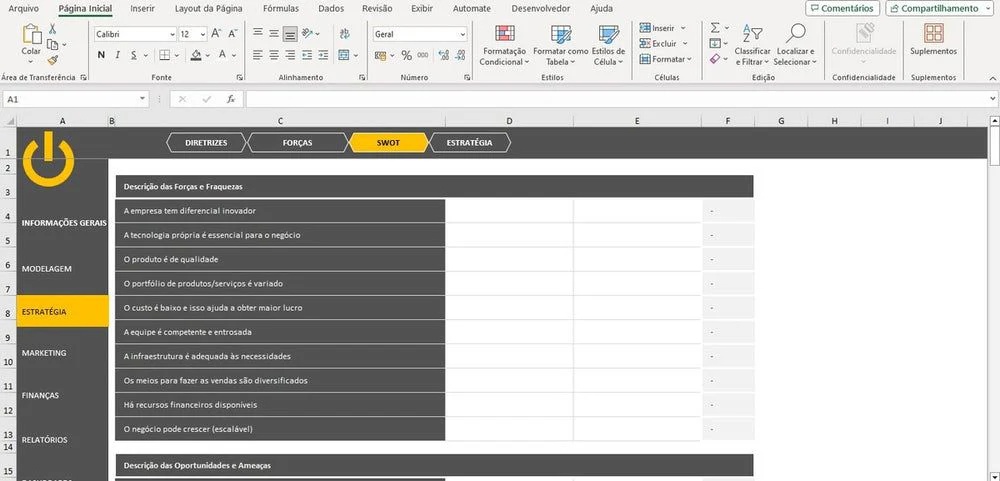1000x481 pixels.
Task: Open Font group dialog launcher
Action: click(240, 77)
